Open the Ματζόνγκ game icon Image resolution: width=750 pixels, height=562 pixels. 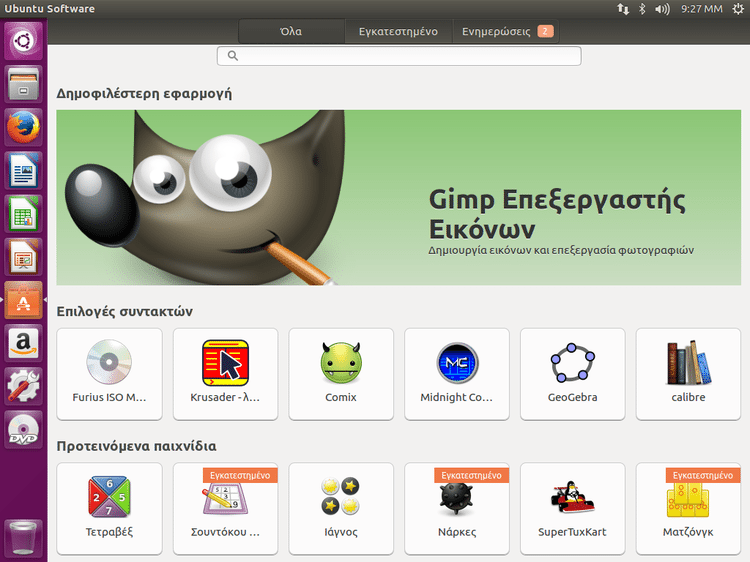pyautogui.click(x=688, y=500)
